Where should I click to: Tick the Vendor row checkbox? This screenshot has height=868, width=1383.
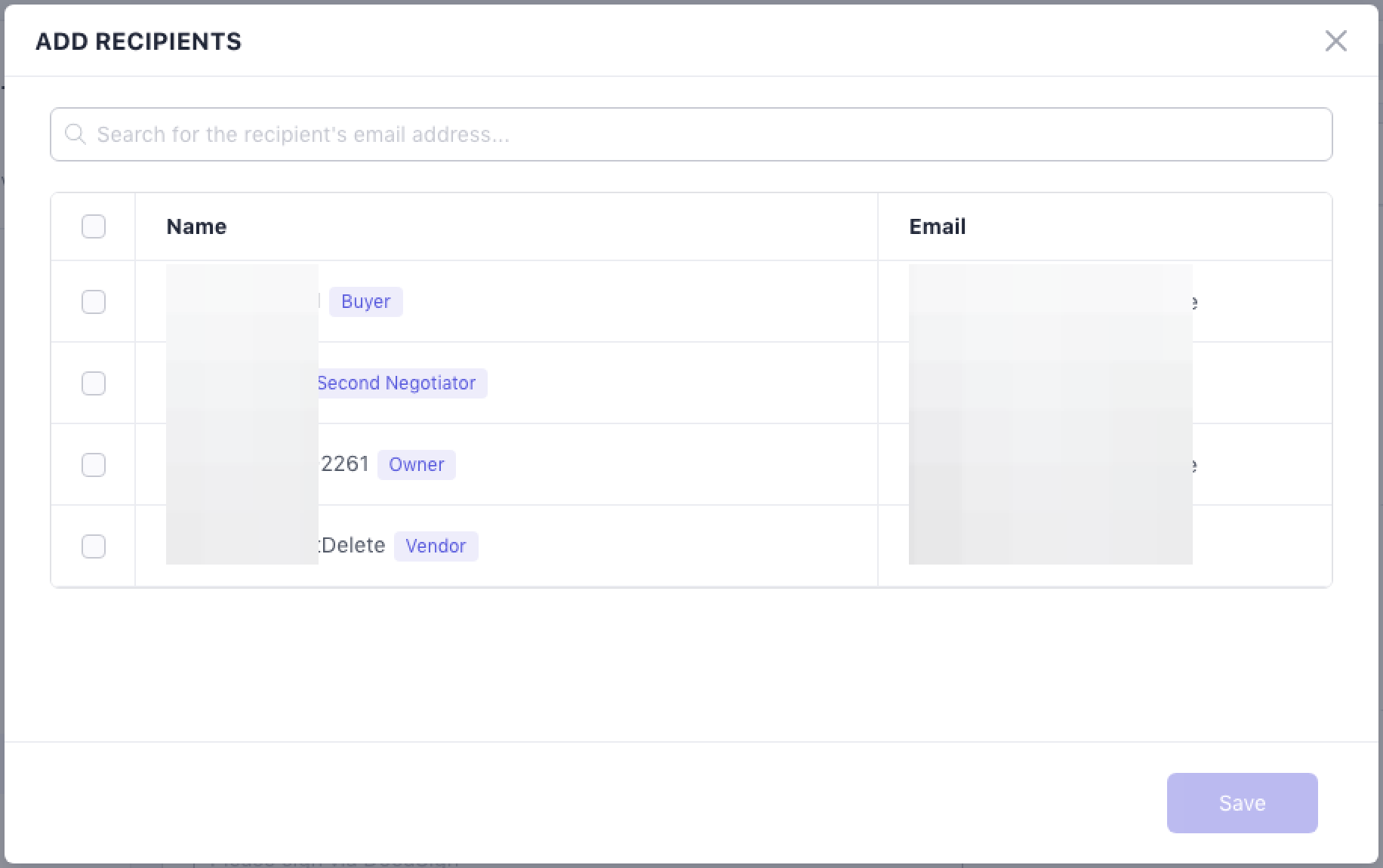pyautogui.click(x=94, y=546)
